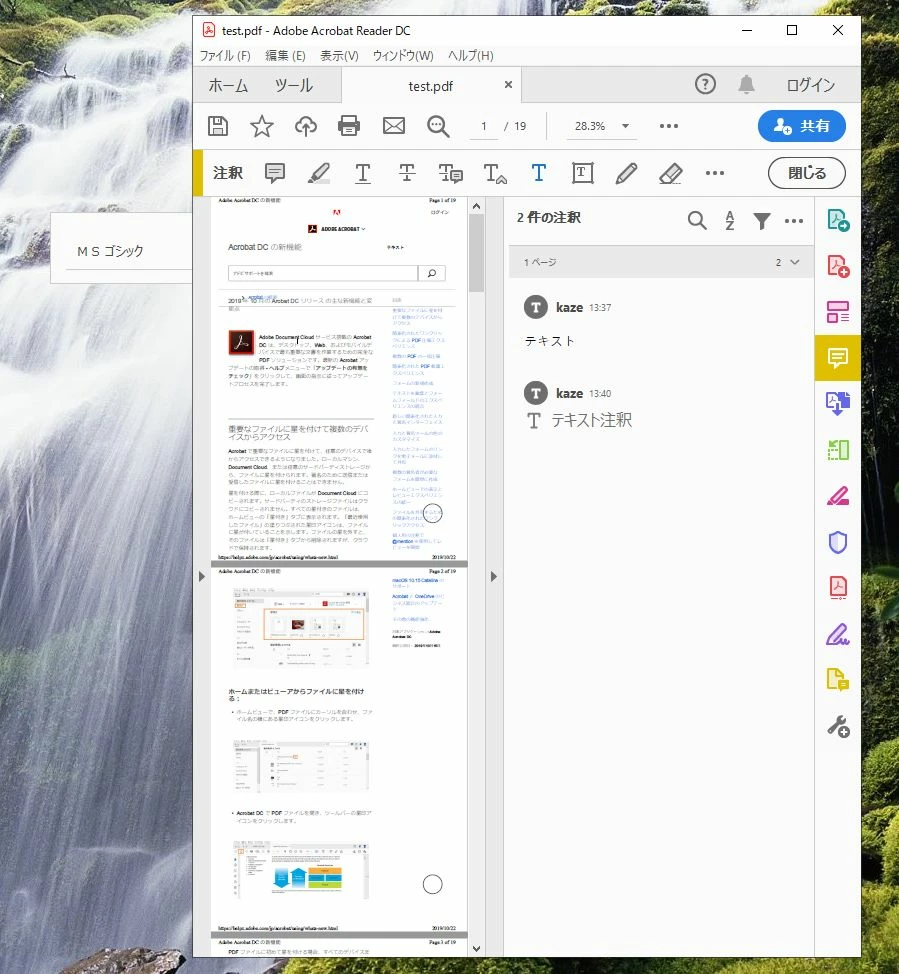The height and width of the screenshot is (974, 899).
Task: Open Fill & Sign tool in right sidebar
Action: pyautogui.click(x=838, y=635)
